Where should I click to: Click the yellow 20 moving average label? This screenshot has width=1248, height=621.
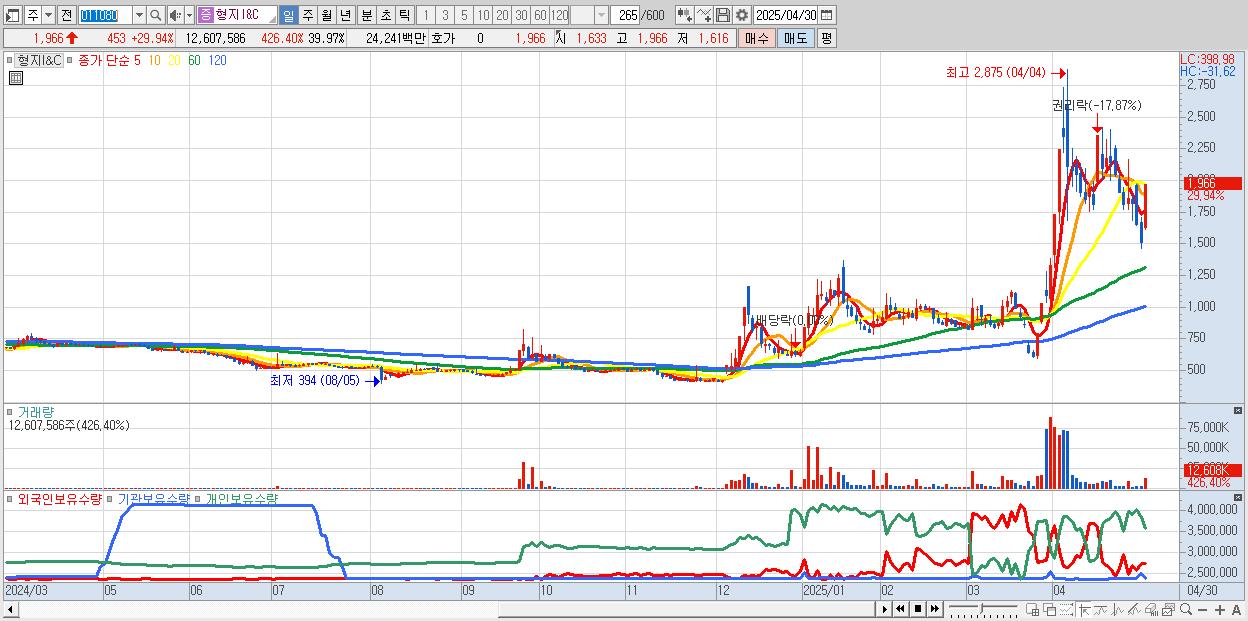pos(175,60)
